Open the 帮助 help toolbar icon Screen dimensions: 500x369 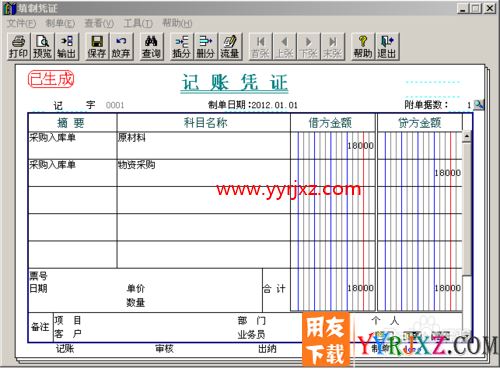[x=363, y=46]
